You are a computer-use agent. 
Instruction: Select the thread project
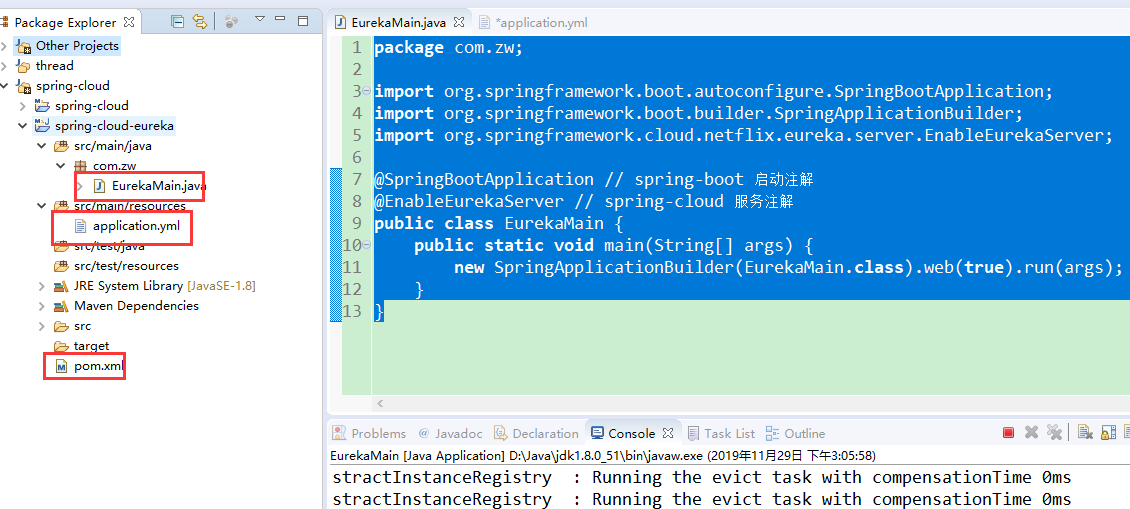55,66
